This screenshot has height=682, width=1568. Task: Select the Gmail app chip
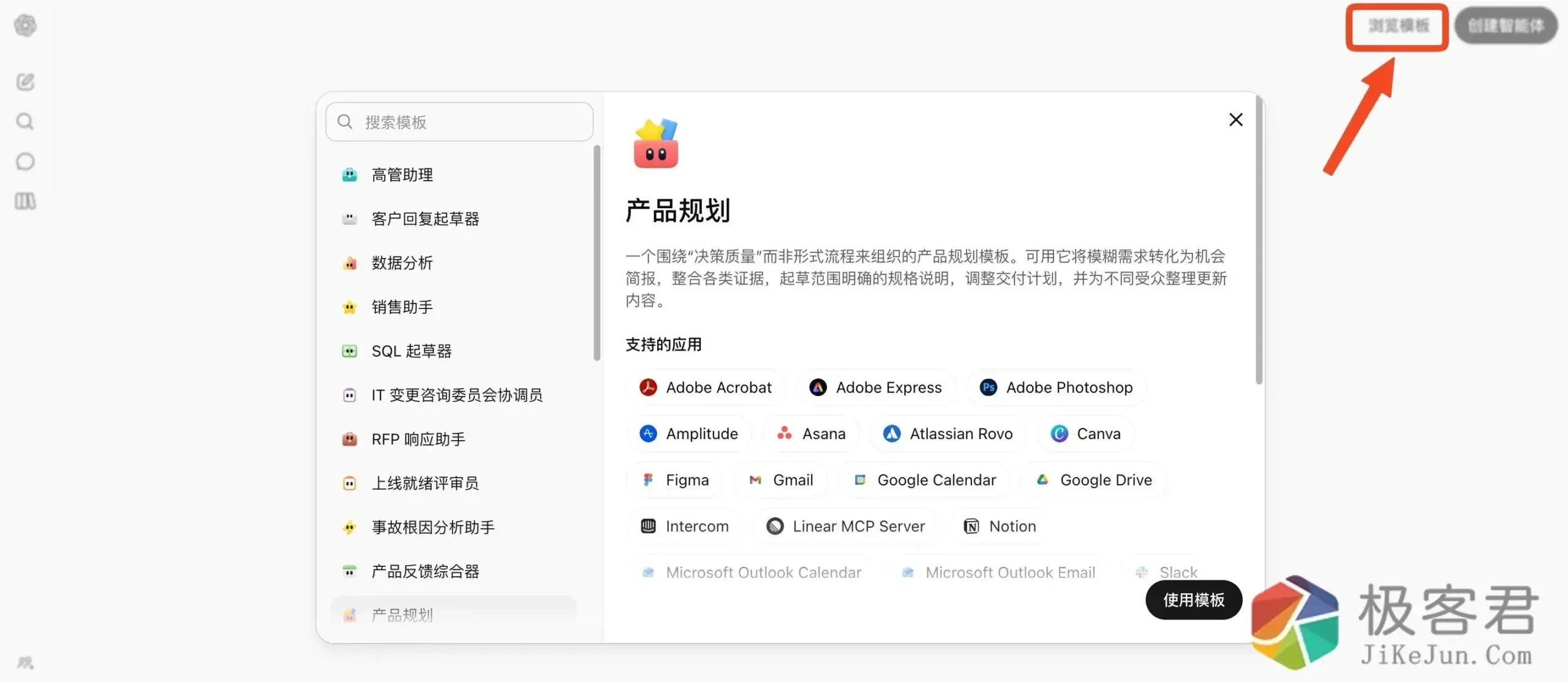(780, 480)
